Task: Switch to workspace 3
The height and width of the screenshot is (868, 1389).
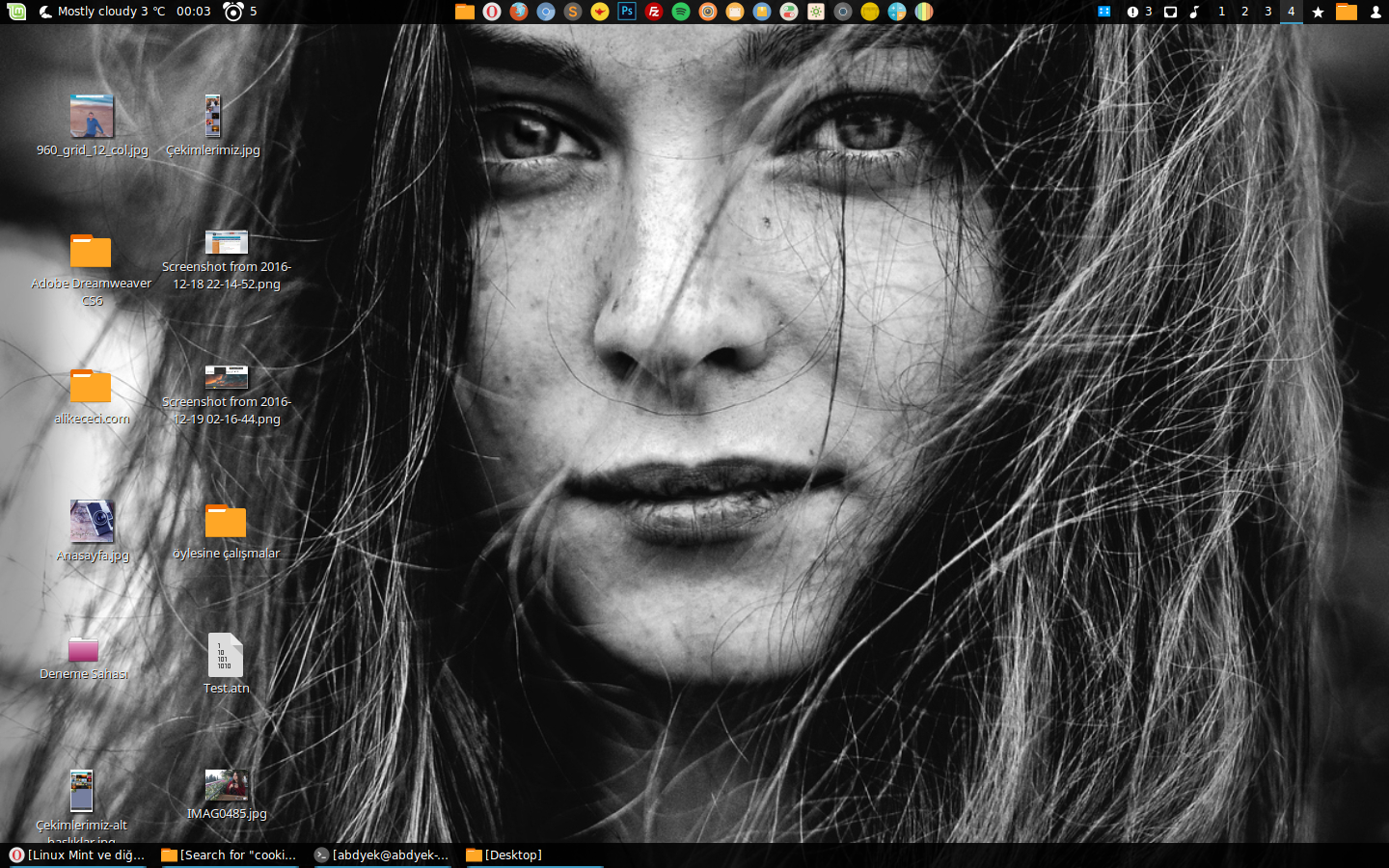Action: pos(1267,12)
